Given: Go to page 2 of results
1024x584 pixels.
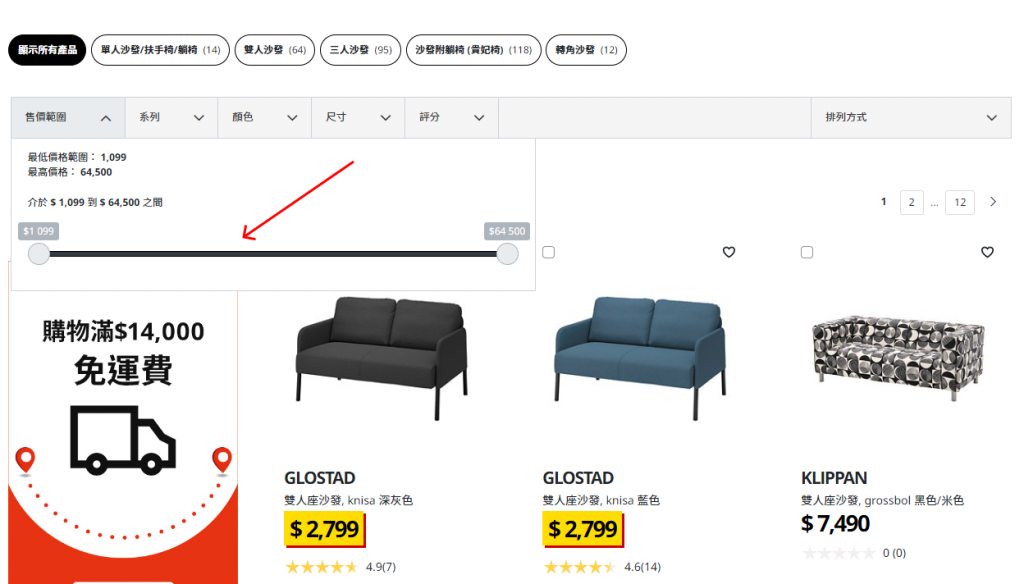Looking at the screenshot, I should tap(911, 203).
